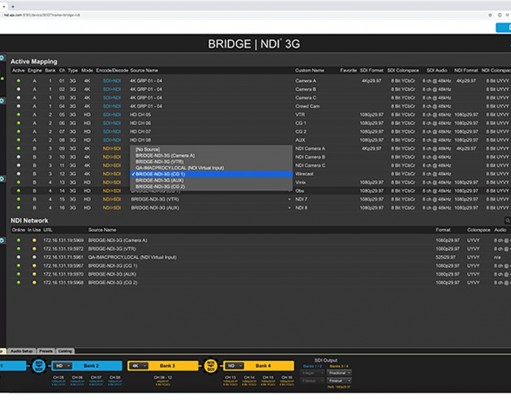This screenshot has width=511, height=400.
Task: Open the upper Banks 1/2 SDI Output dropdown
Action: 312,373
